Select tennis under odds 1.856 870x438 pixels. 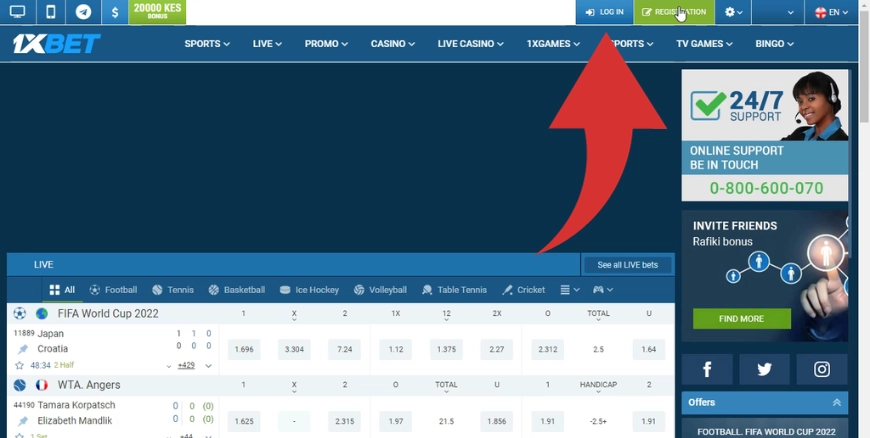(x=497, y=421)
